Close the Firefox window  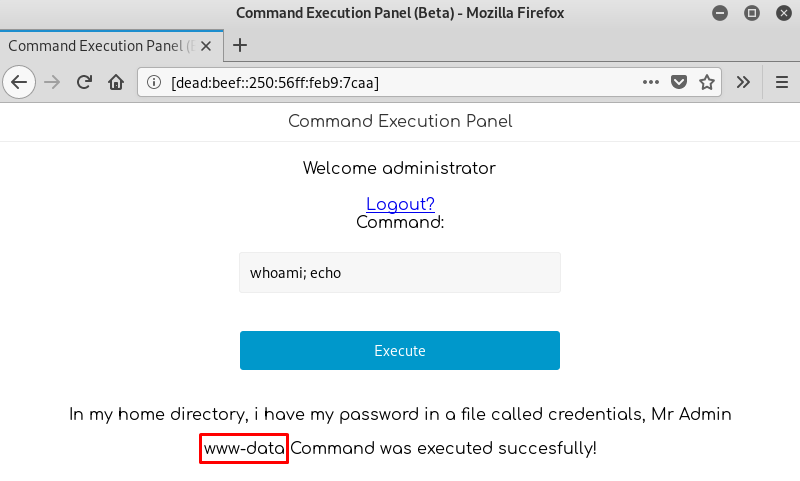click(x=782, y=13)
